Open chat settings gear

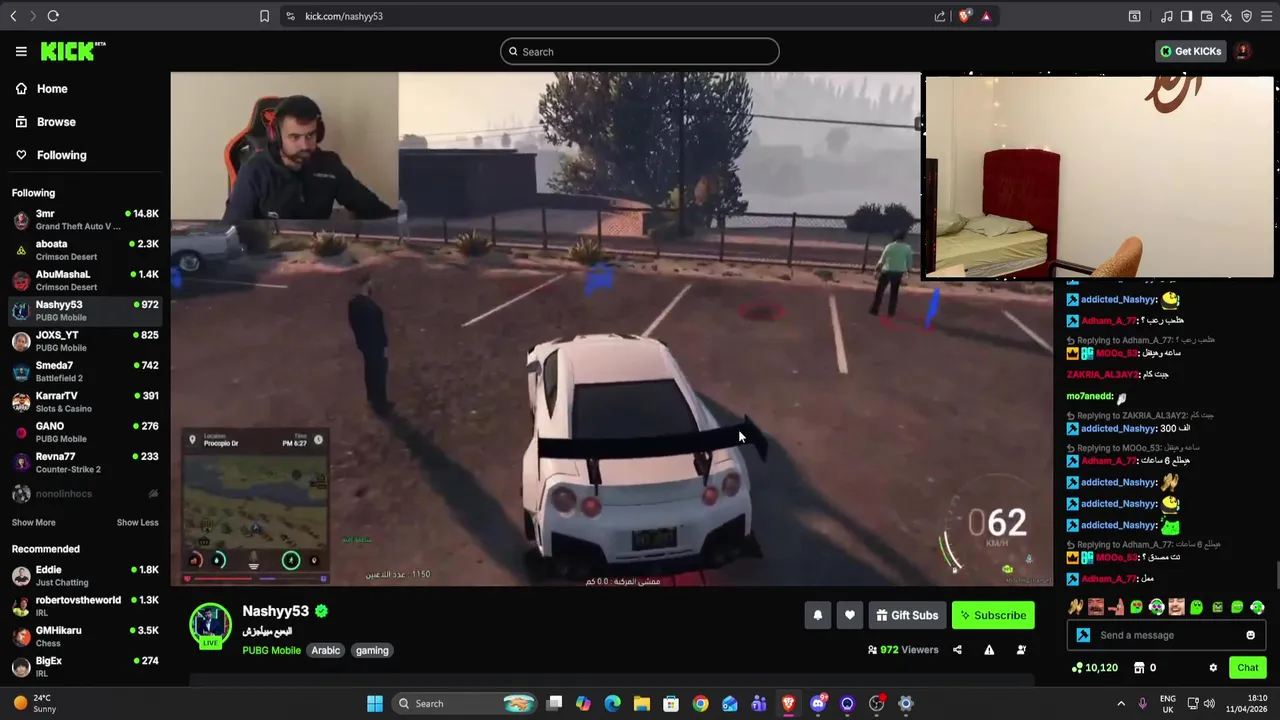pyautogui.click(x=1213, y=668)
